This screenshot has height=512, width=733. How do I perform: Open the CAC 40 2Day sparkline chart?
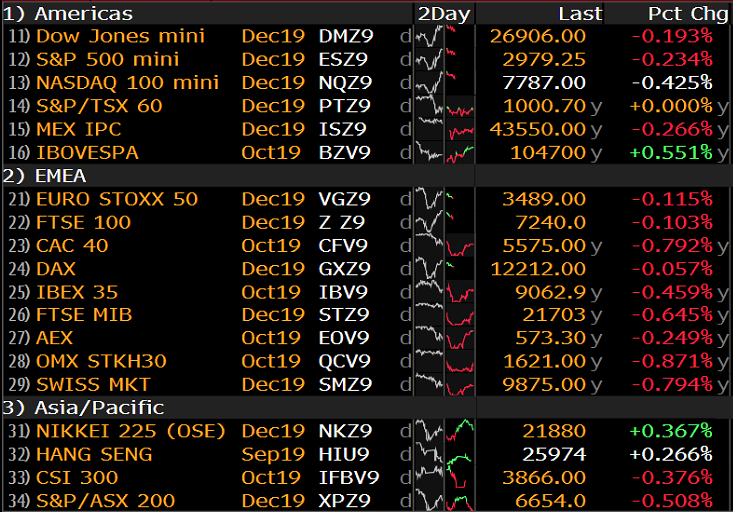[444, 245]
